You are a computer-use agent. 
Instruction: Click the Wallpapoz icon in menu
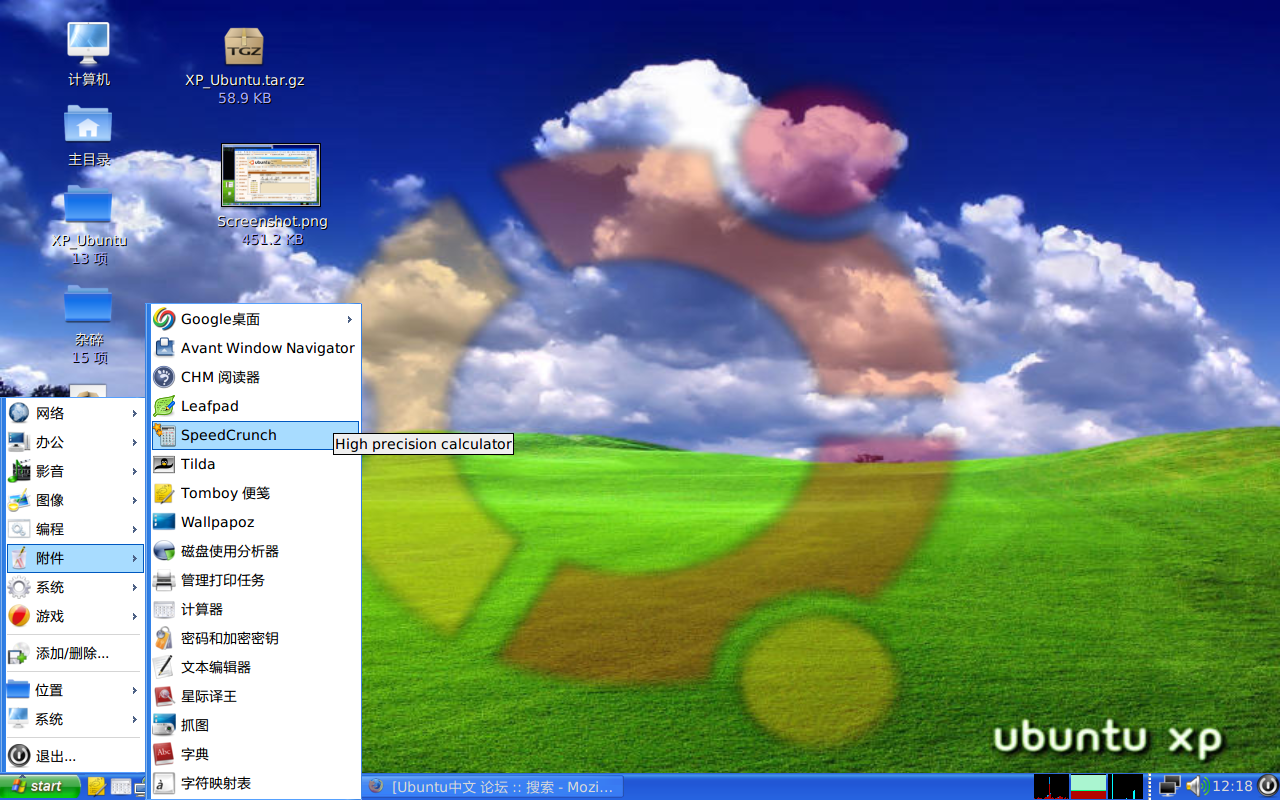pyautogui.click(x=164, y=522)
